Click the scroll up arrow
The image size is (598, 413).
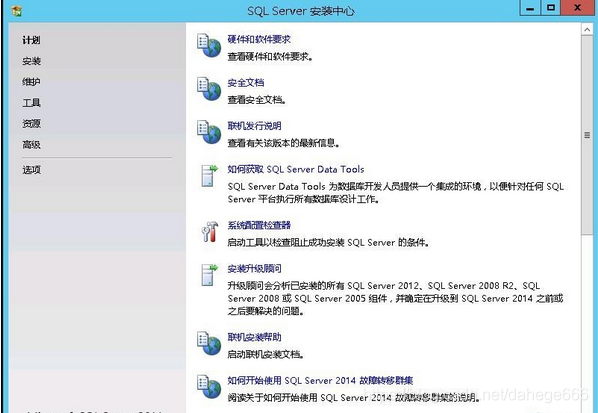(x=587, y=29)
